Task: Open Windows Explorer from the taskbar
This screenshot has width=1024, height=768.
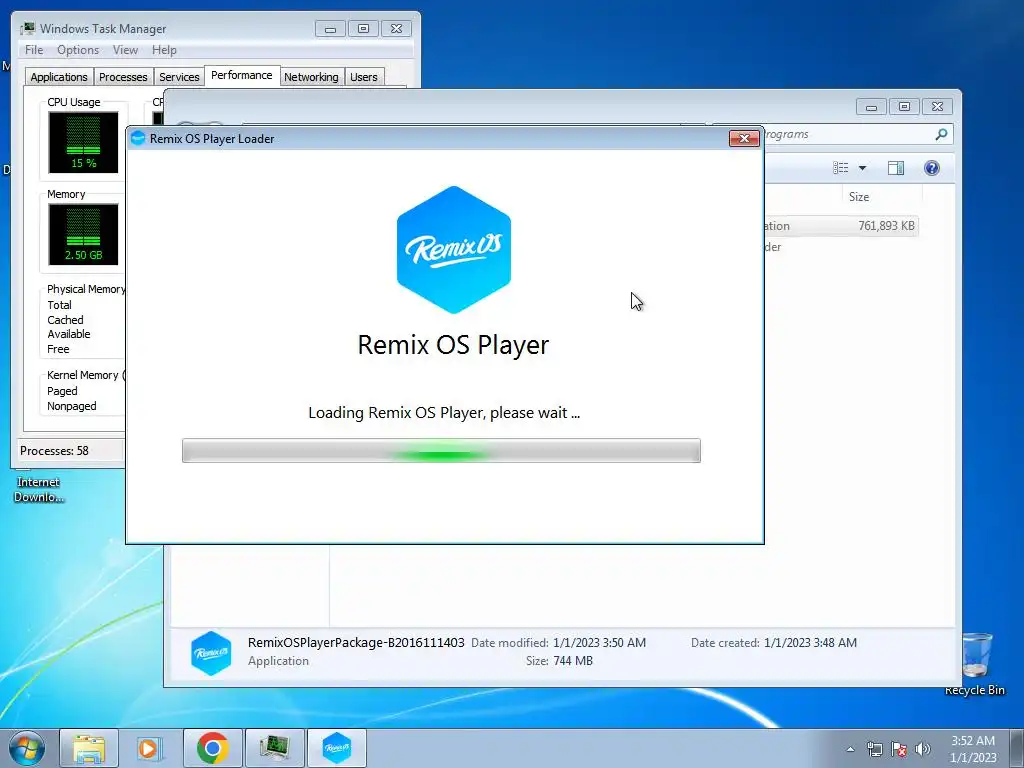Action: tap(89, 748)
